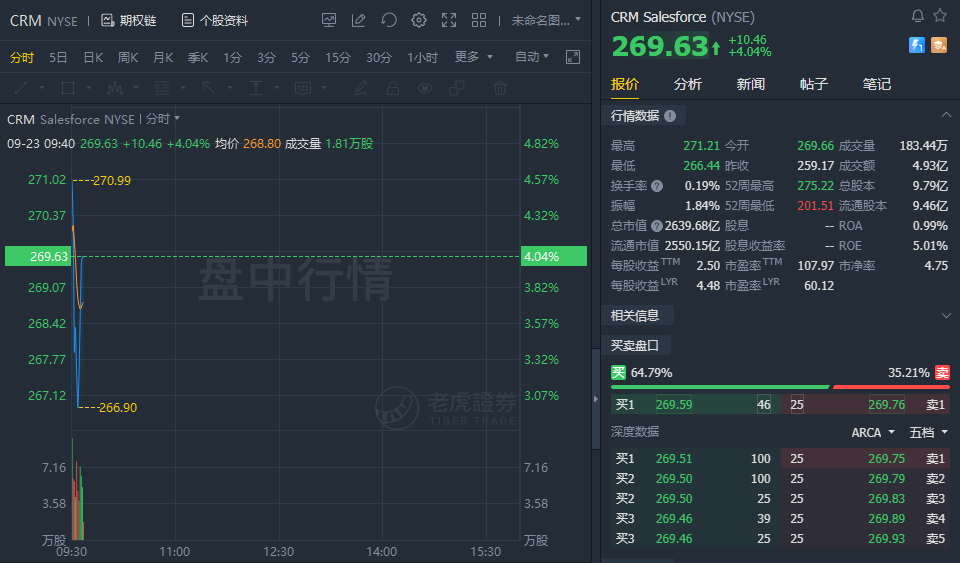Open the 更多 timeframe dropdown

(474, 57)
